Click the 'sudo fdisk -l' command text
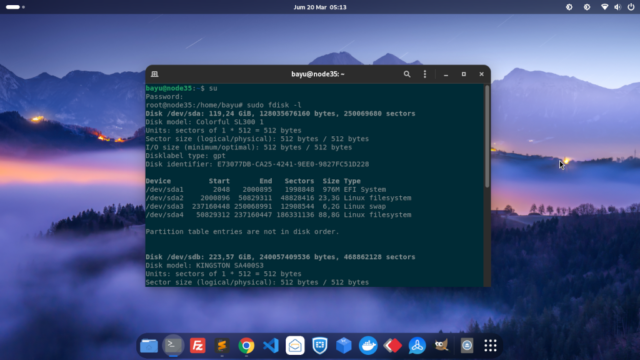Image resolution: width=640 pixels, height=360 pixels. click(274, 105)
